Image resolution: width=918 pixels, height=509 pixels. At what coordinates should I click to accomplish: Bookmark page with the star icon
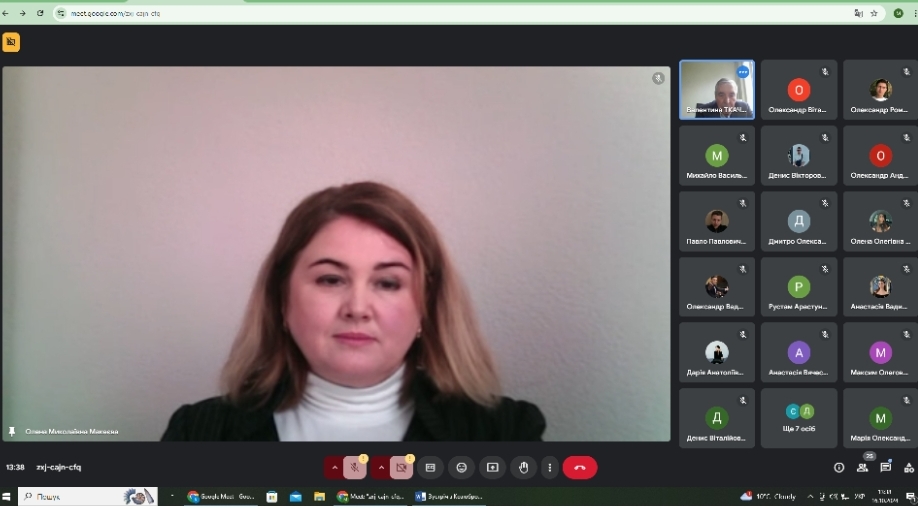[874, 13]
